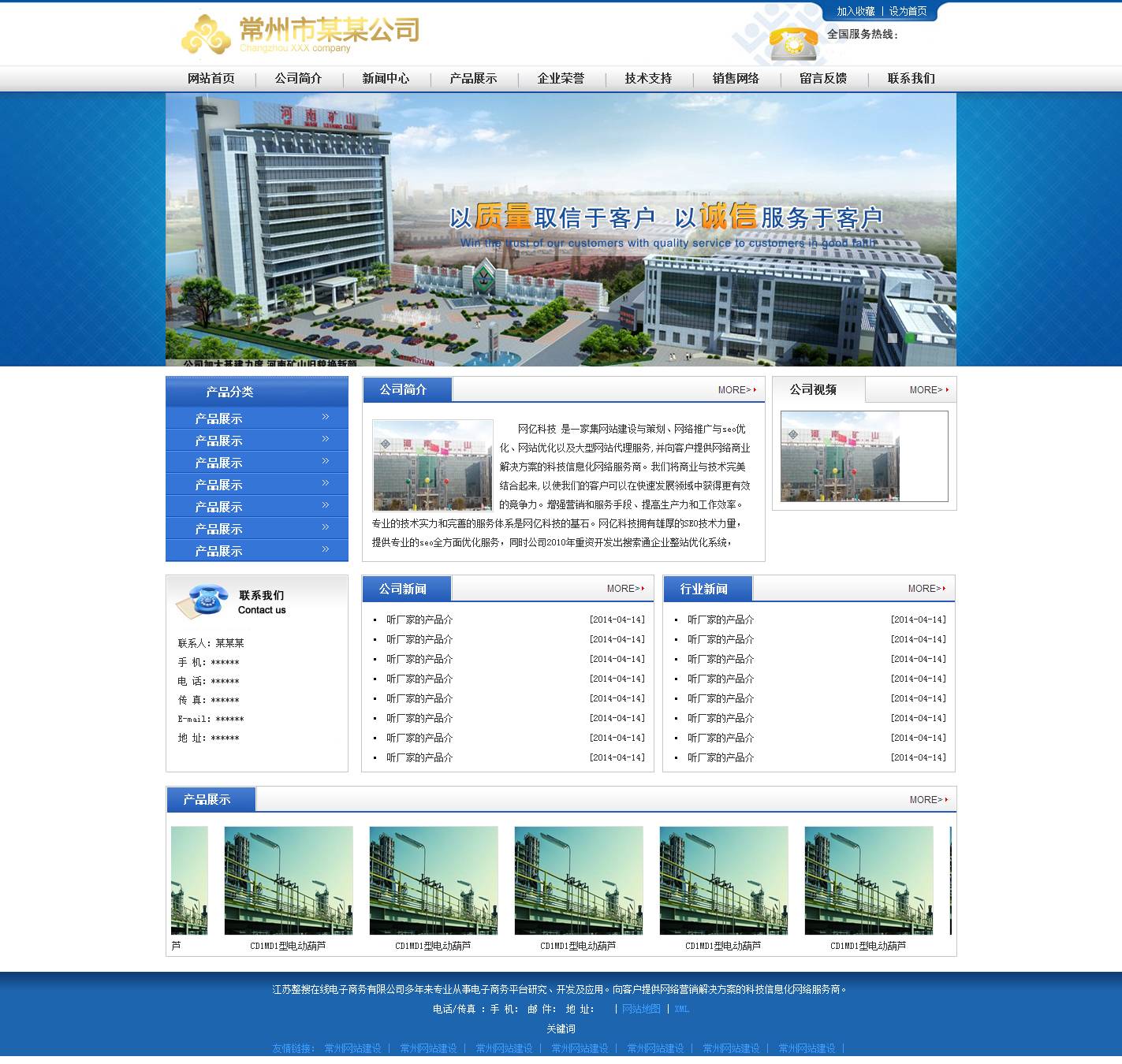Expand last 产品展示 category chevron in sidebar

point(325,549)
